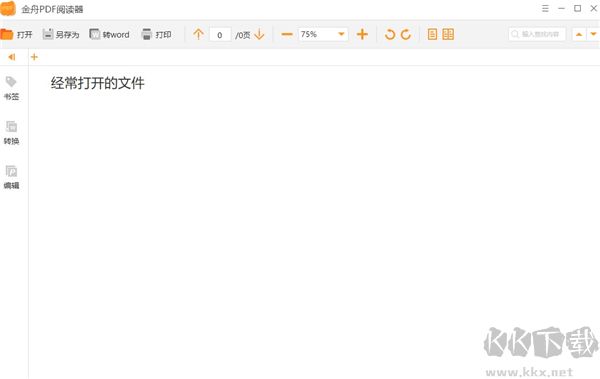Zoom in with the plus icon

click(x=362, y=34)
